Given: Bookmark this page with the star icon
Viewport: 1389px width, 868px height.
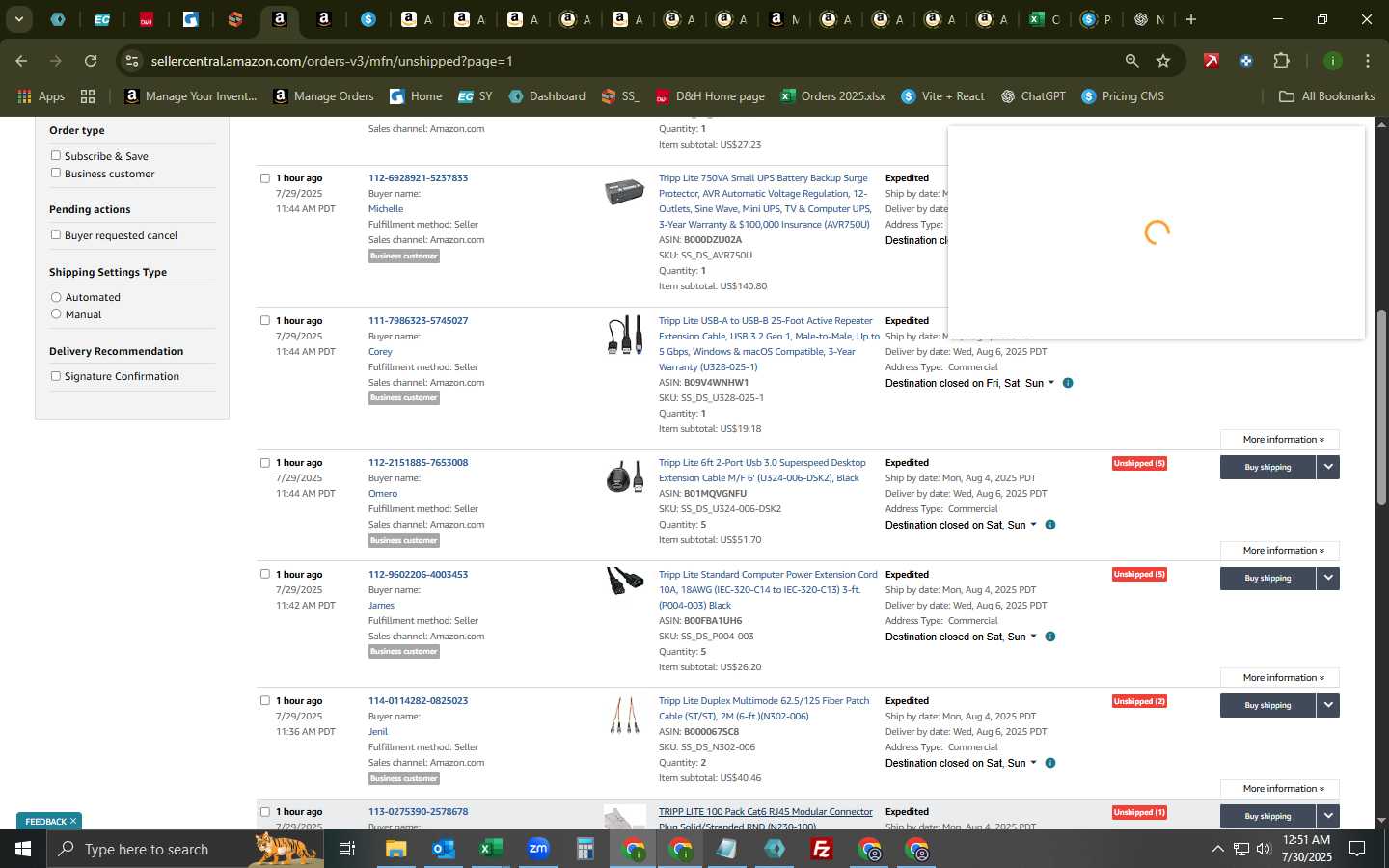Looking at the screenshot, I should 1163,61.
